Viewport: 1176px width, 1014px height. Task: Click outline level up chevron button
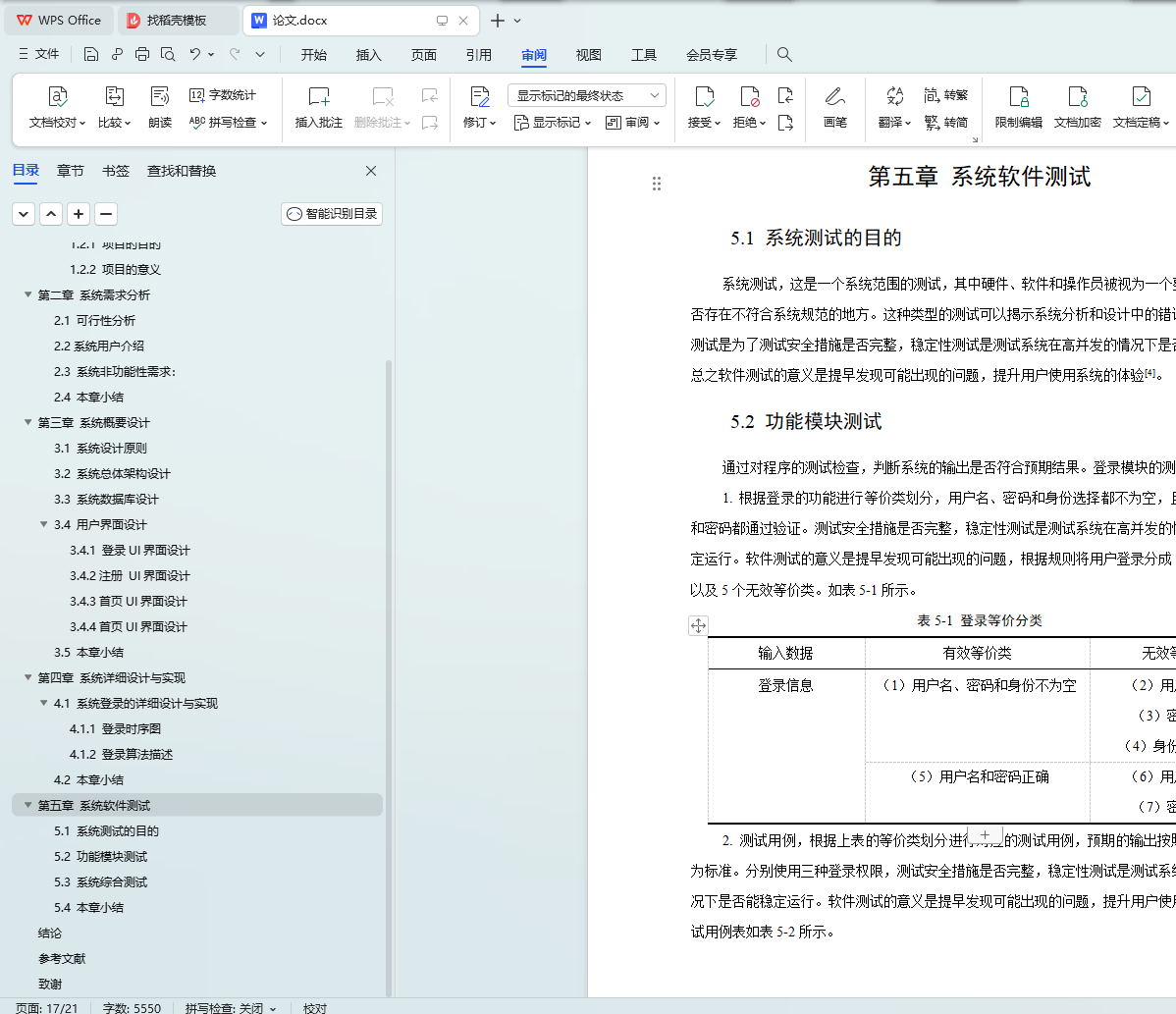click(x=51, y=214)
